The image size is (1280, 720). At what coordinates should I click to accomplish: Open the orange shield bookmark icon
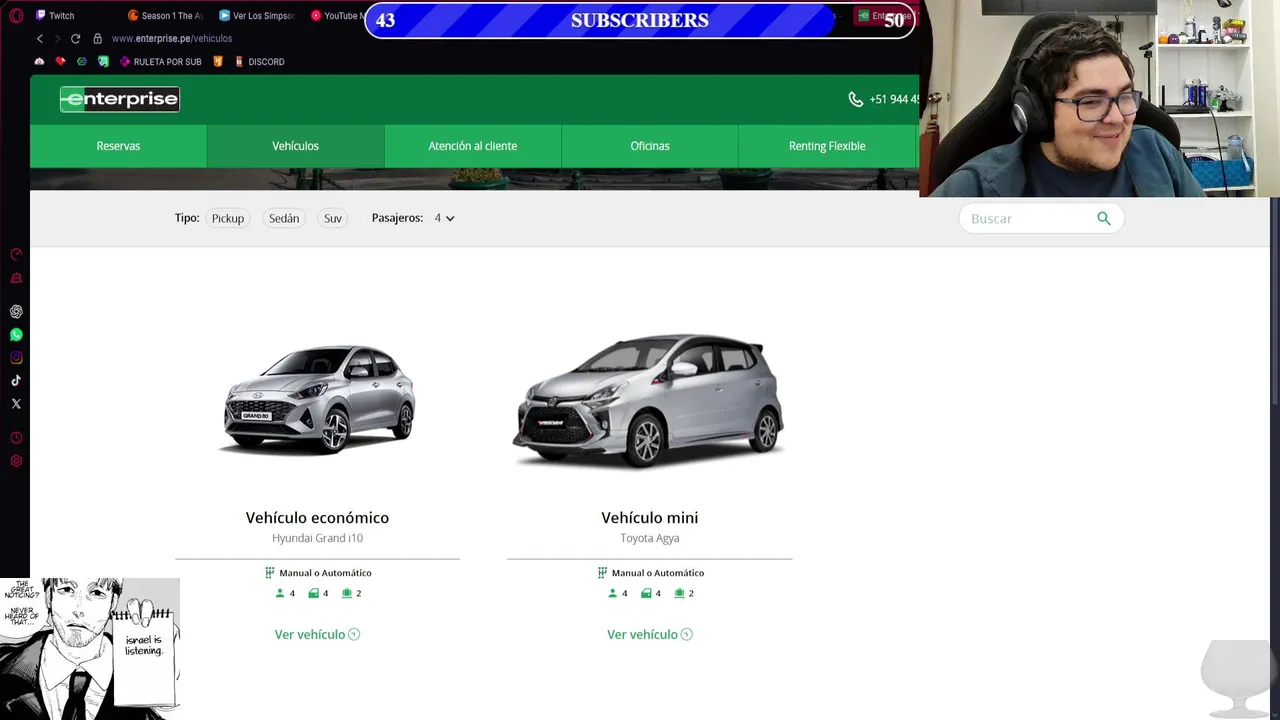coord(218,61)
